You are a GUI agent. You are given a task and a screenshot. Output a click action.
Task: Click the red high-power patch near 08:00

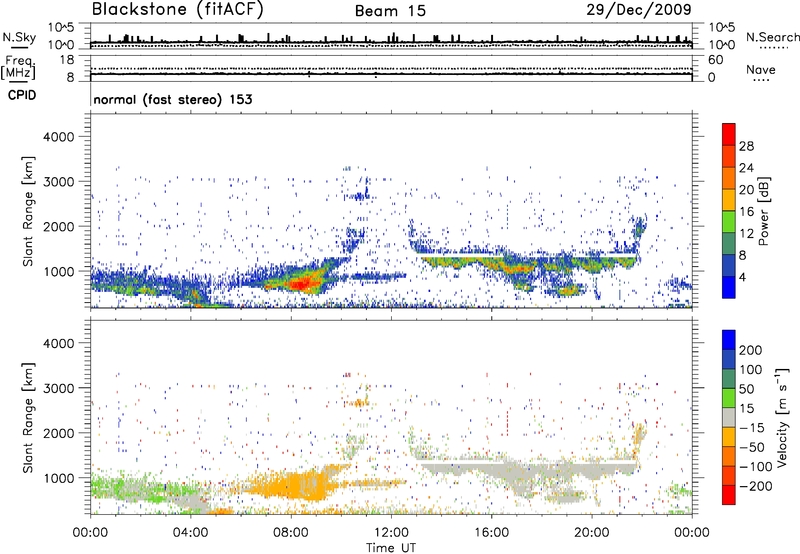point(300,283)
